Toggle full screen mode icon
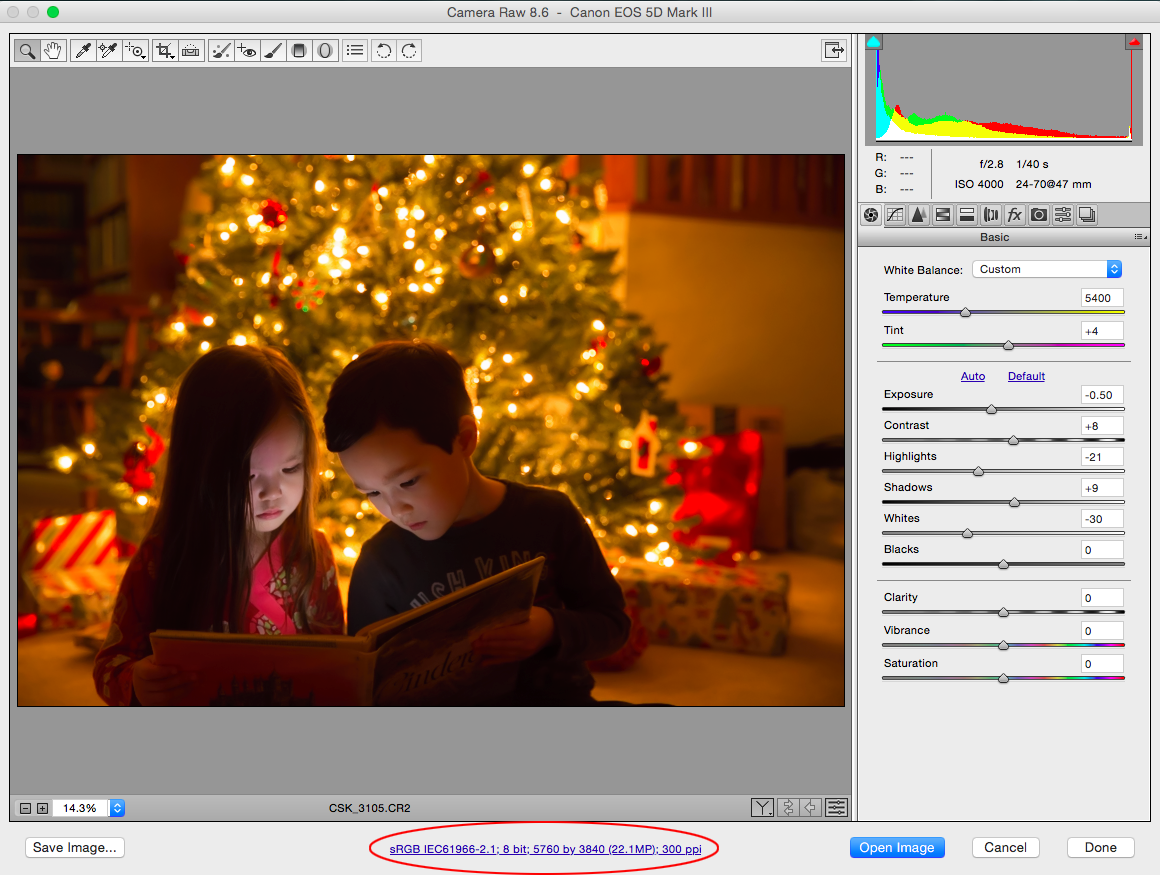Viewport: 1160px width, 875px height. 832,50
